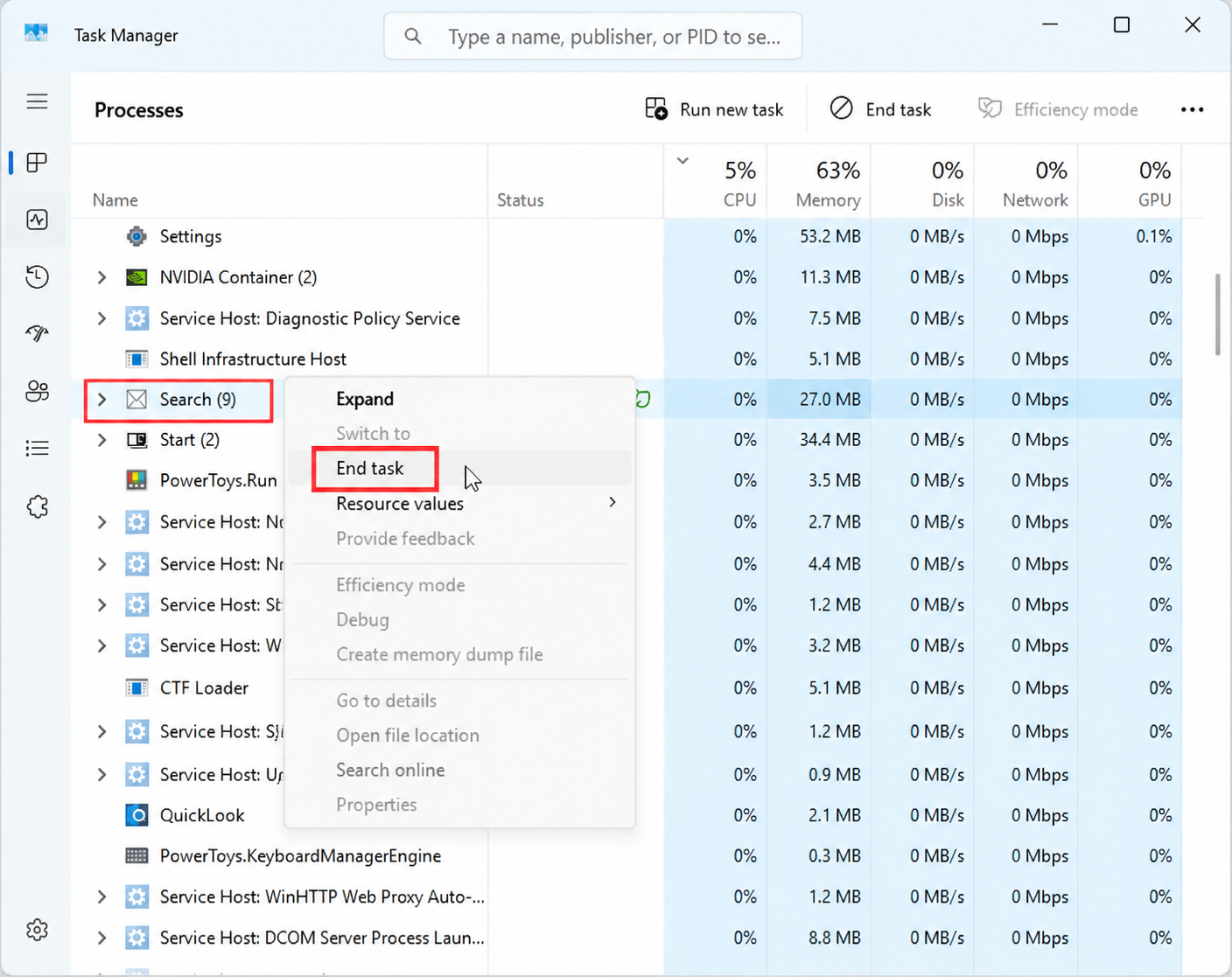This screenshot has width=1232, height=977.
Task: Click the green efficiency leaf status icon
Action: click(643, 400)
